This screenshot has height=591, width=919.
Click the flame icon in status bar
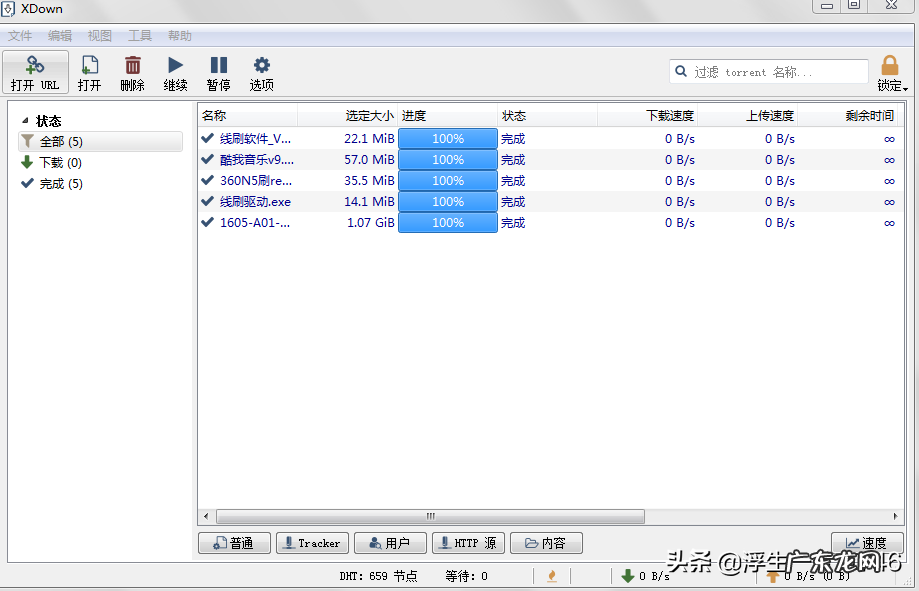(x=552, y=576)
